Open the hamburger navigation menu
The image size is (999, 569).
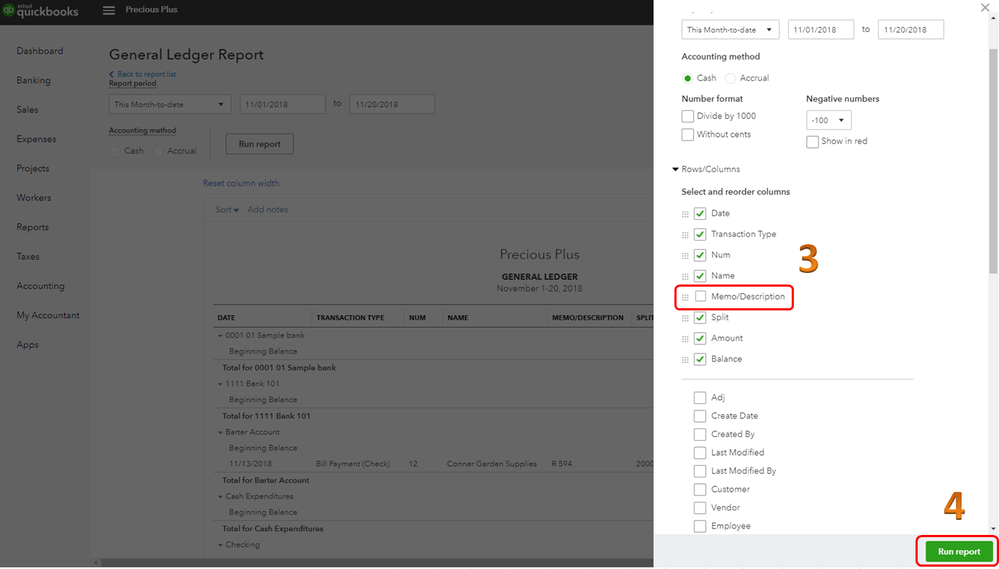tap(109, 10)
